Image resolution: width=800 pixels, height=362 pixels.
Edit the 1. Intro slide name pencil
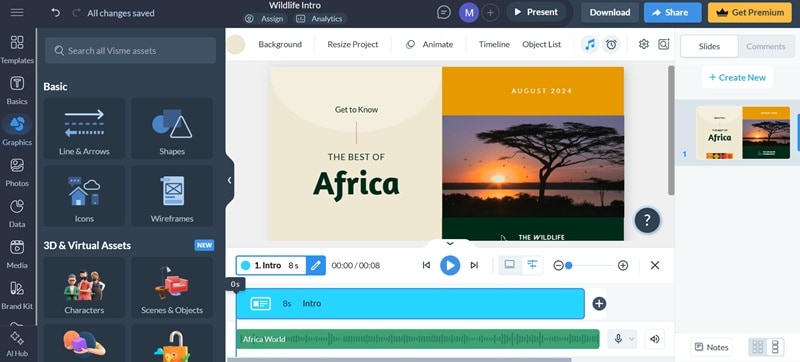pos(316,265)
